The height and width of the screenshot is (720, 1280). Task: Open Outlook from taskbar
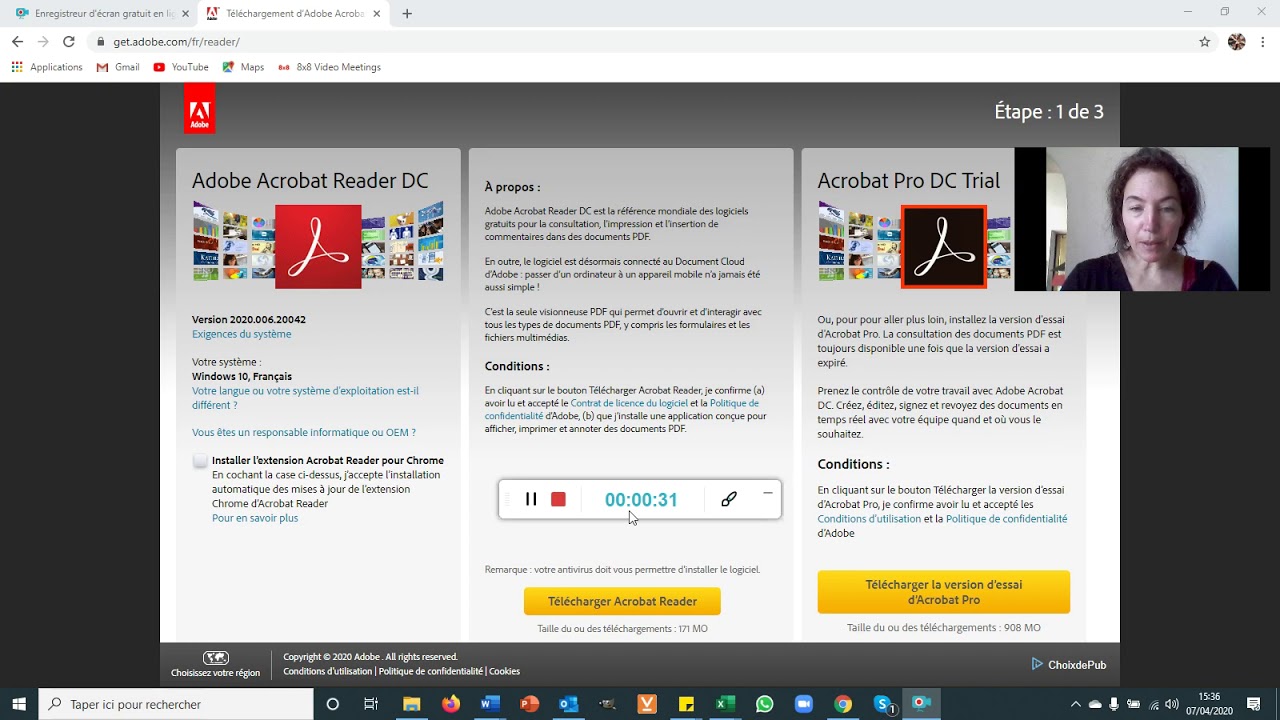(568, 704)
